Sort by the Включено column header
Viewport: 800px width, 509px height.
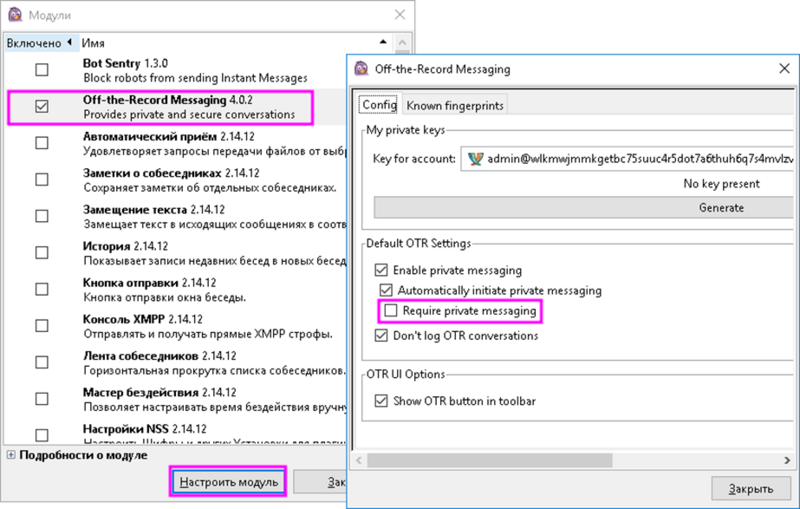tap(41, 43)
